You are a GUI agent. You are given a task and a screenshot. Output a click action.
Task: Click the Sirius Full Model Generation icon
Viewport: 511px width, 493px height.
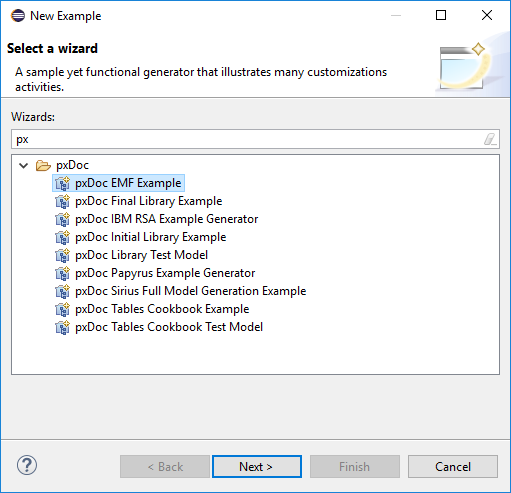pyautogui.click(x=62, y=291)
